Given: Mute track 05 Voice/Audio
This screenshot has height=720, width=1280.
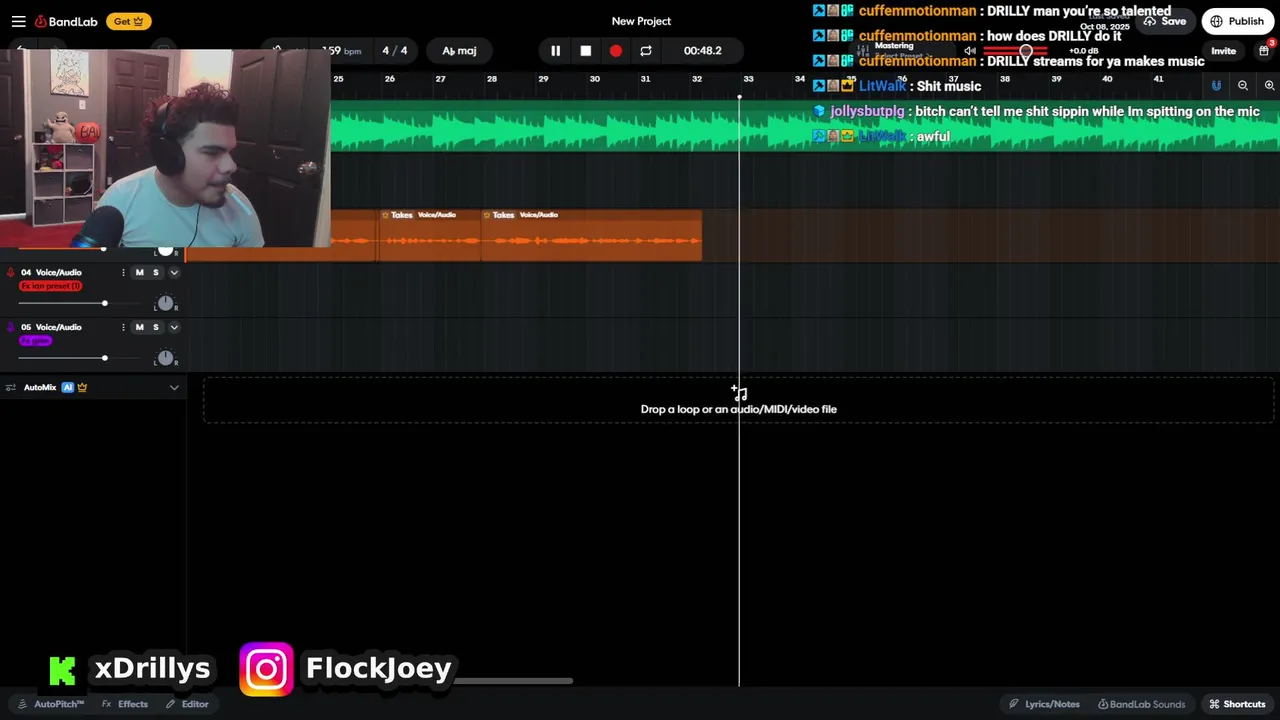Looking at the screenshot, I should click(x=139, y=327).
